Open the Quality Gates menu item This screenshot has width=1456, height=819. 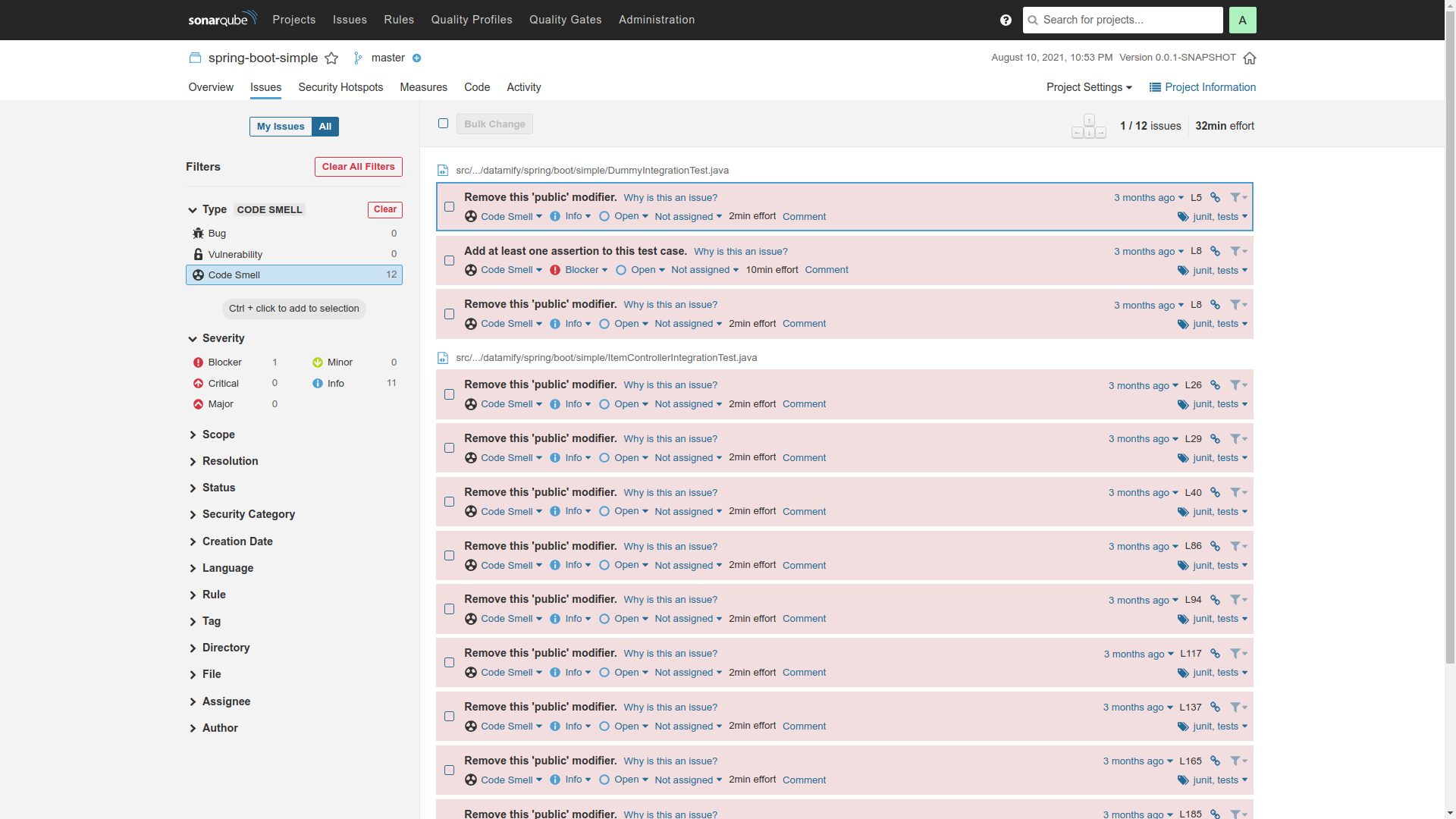[x=565, y=20]
